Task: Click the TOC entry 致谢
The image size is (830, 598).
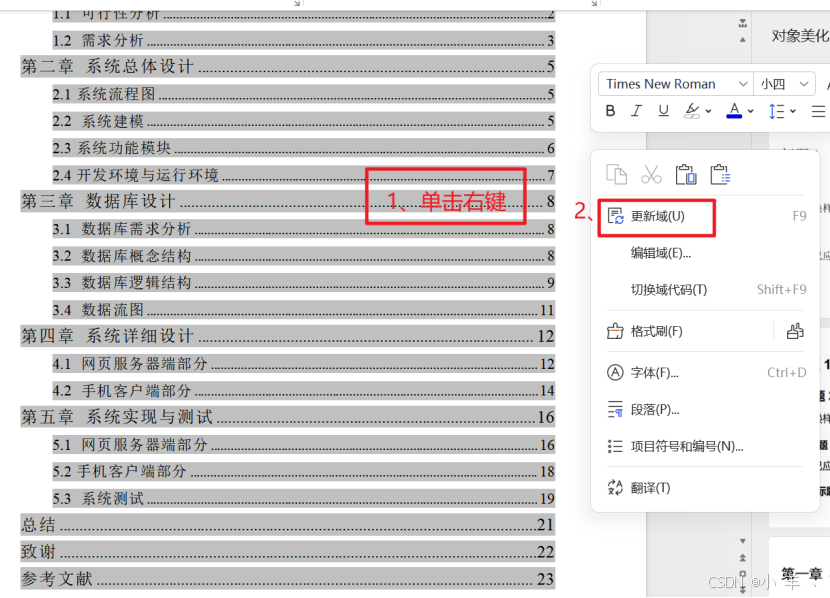Action: [287, 551]
